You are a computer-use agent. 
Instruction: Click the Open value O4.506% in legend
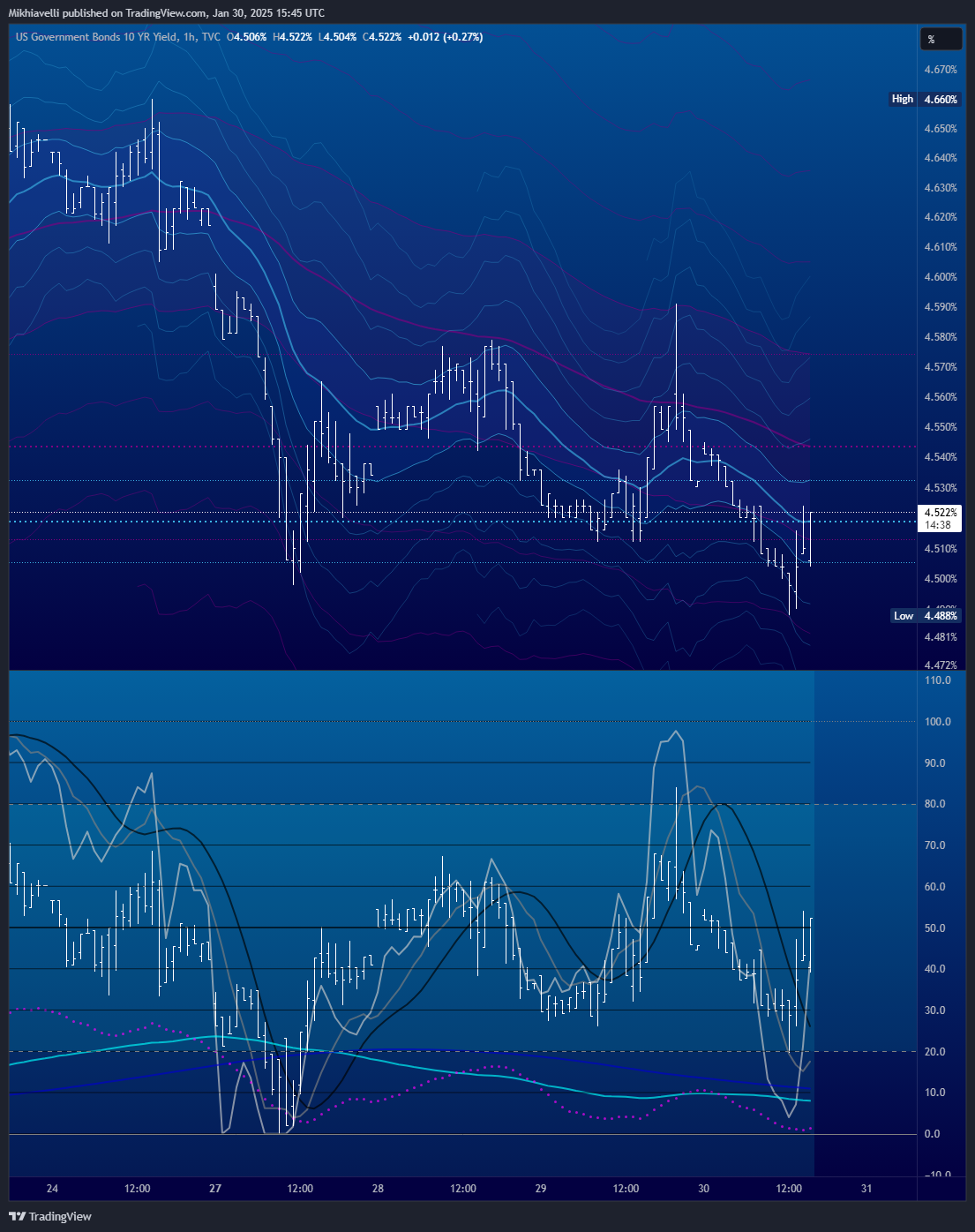pos(247,37)
